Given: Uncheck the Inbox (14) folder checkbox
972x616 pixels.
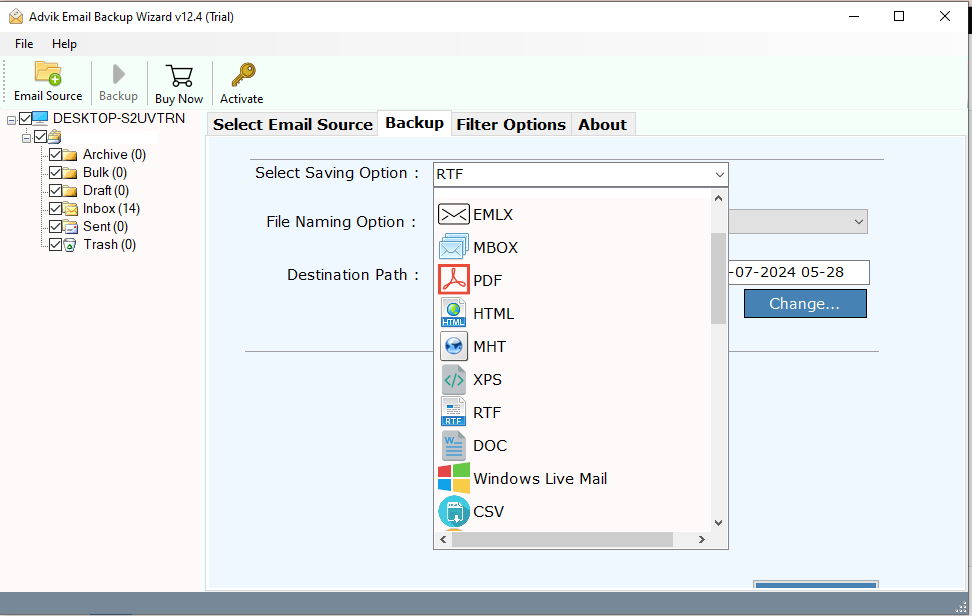Looking at the screenshot, I should 56,209.
